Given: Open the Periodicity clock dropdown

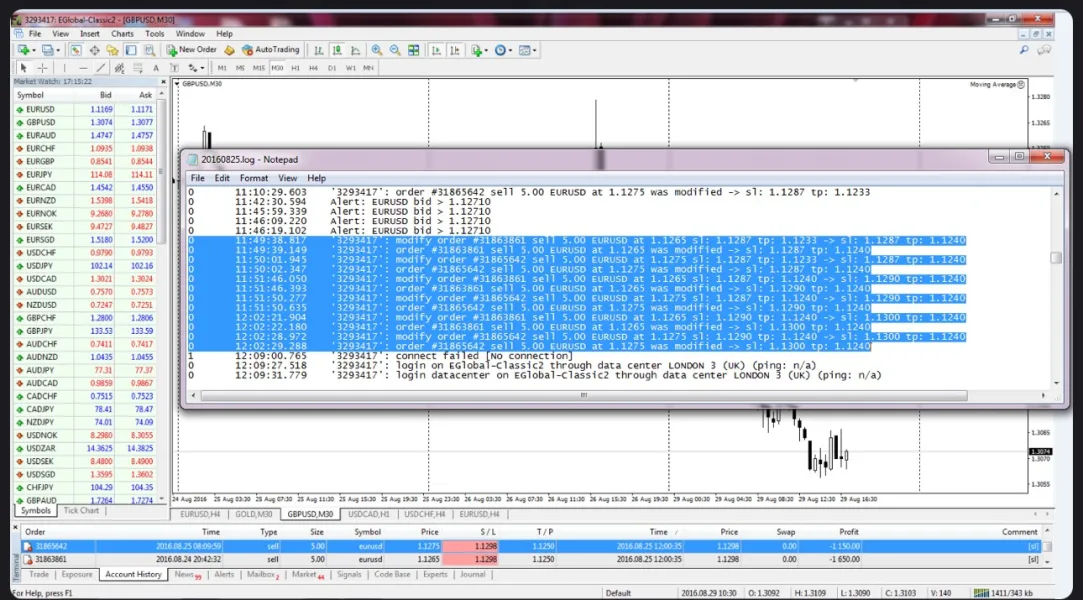Looking at the screenshot, I should coord(502,50).
